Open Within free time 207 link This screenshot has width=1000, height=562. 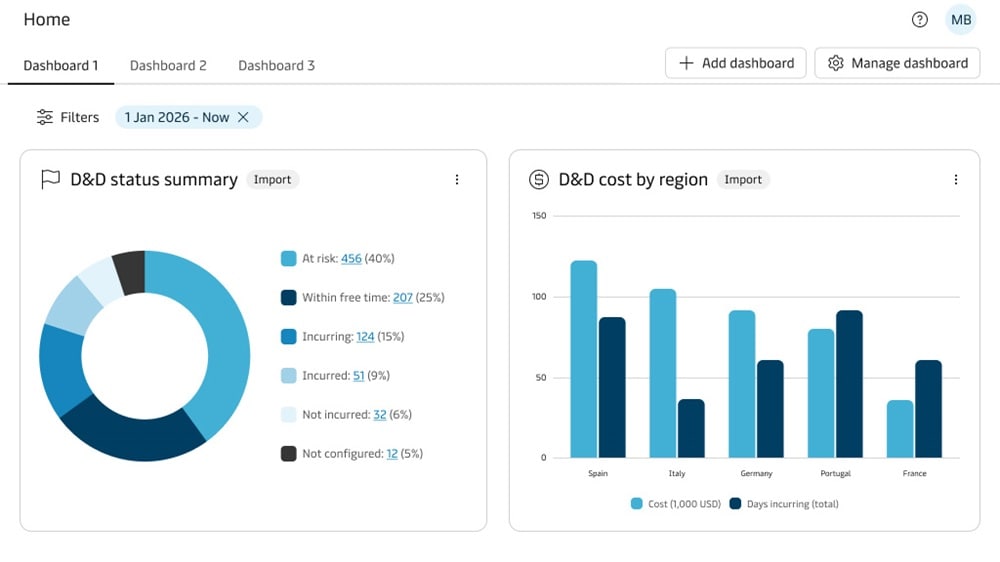click(402, 298)
